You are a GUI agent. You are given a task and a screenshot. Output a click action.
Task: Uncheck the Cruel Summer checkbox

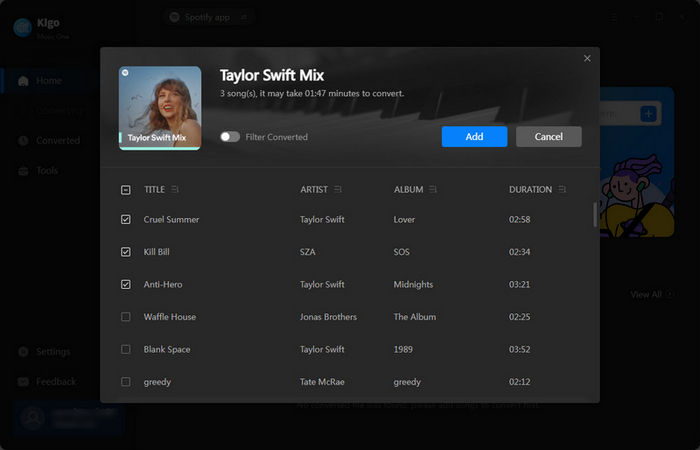coord(125,219)
